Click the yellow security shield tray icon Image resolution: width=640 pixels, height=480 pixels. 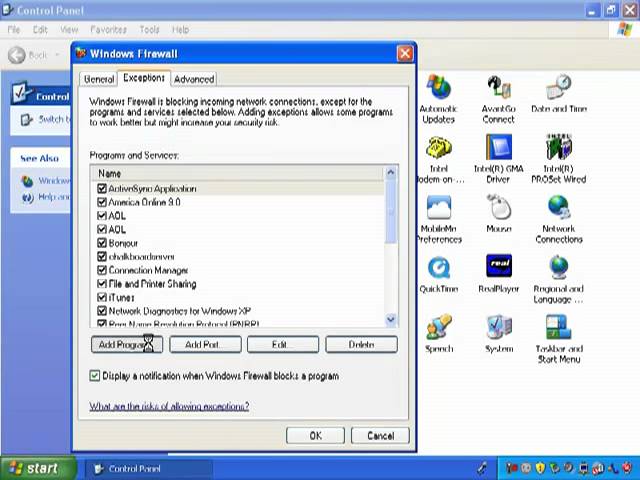coord(540,467)
